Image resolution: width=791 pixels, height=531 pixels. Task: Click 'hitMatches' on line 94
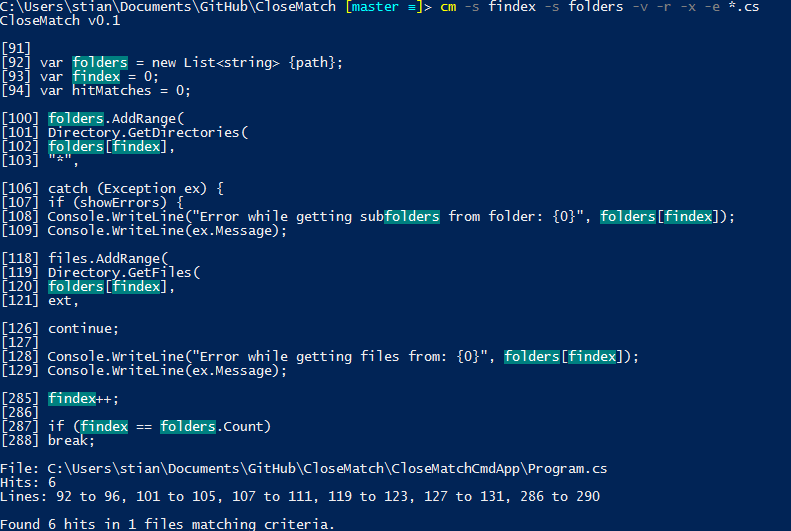[x=111, y=91]
